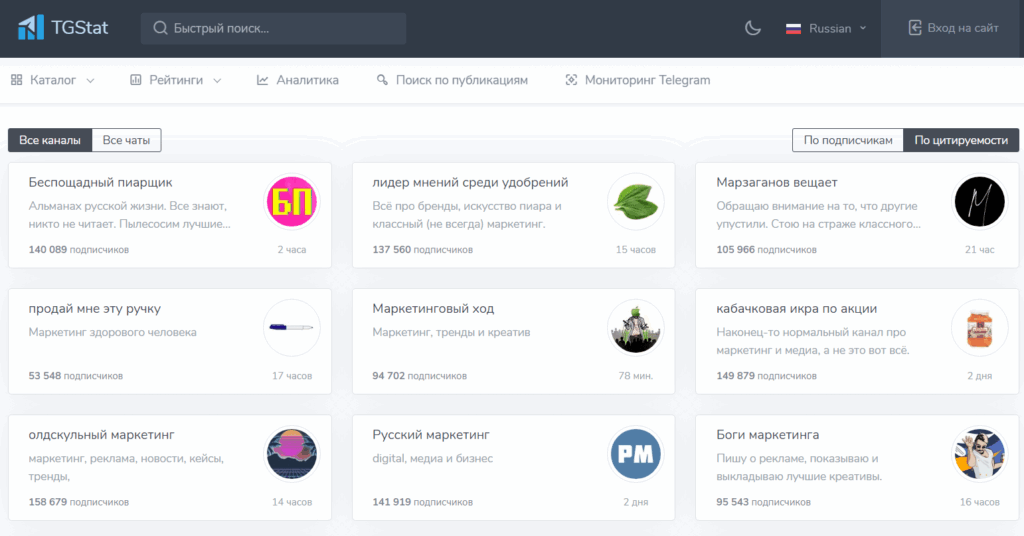Open the pen avatar of продай мне эту ручку
1024x536 pixels.
(292, 328)
